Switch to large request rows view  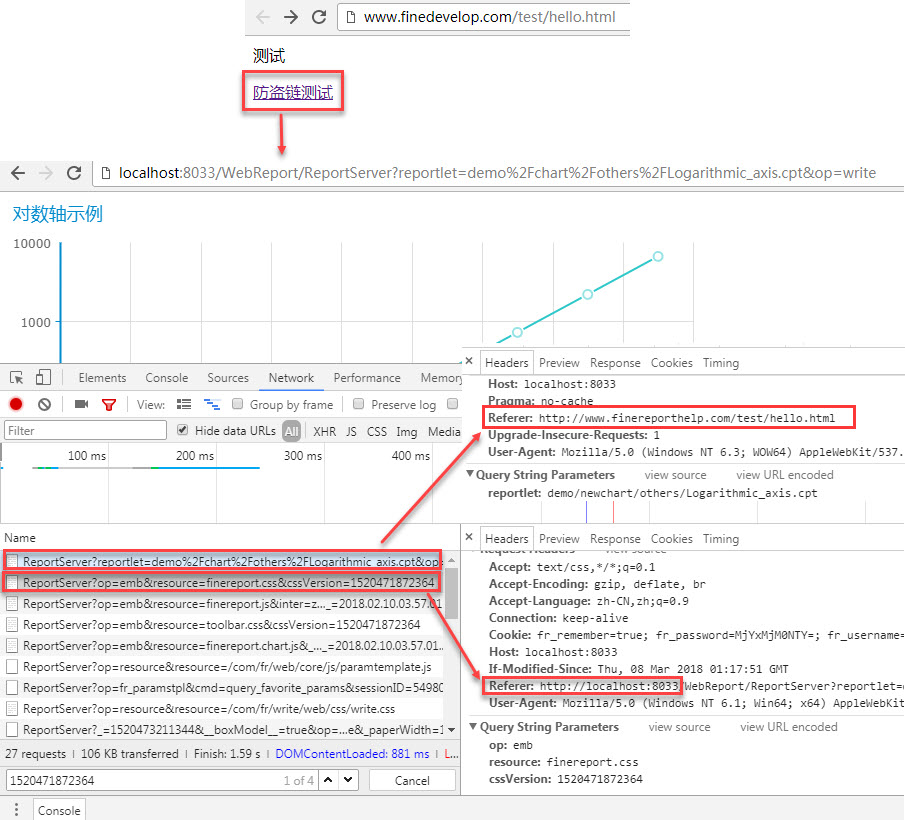(x=184, y=404)
